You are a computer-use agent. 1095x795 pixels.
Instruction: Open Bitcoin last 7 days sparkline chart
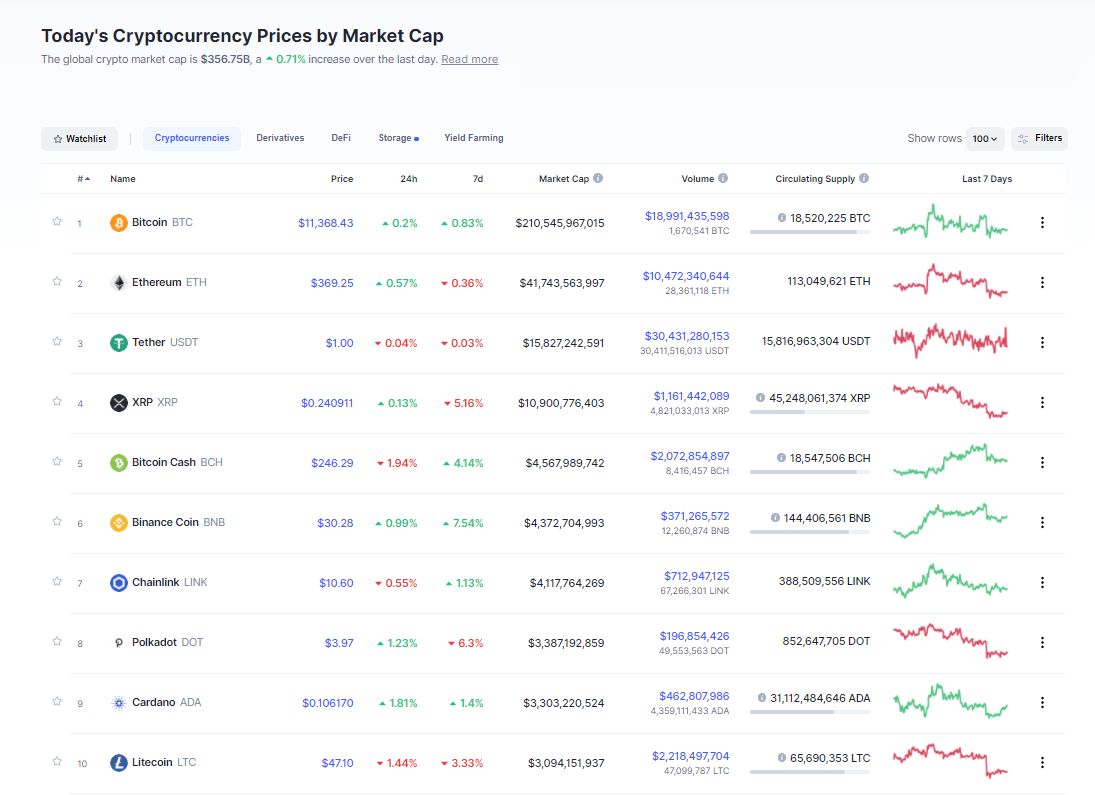pos(950,221)
